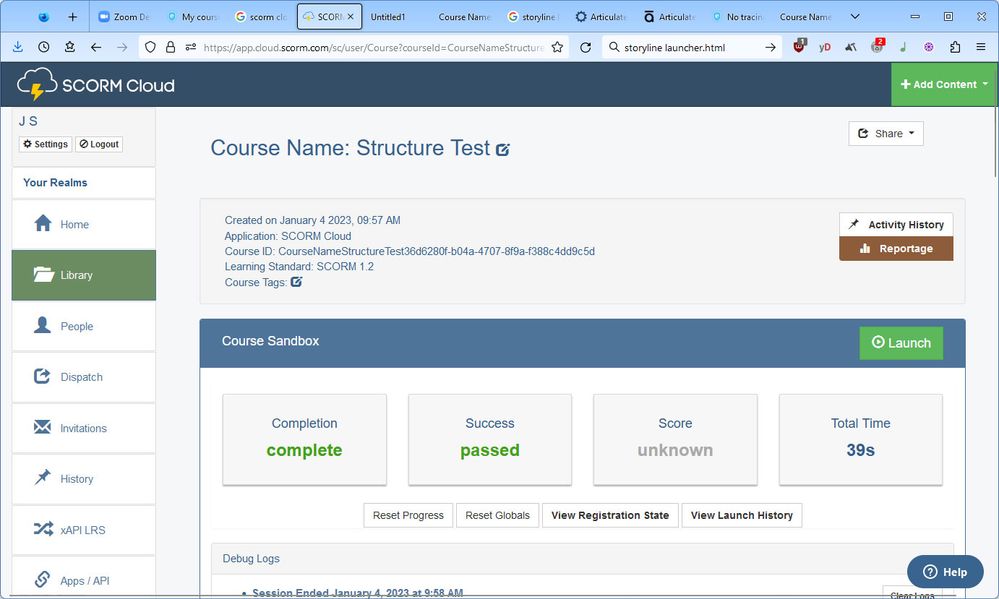
Task: Open account Settings button
Action: [45, 144]
